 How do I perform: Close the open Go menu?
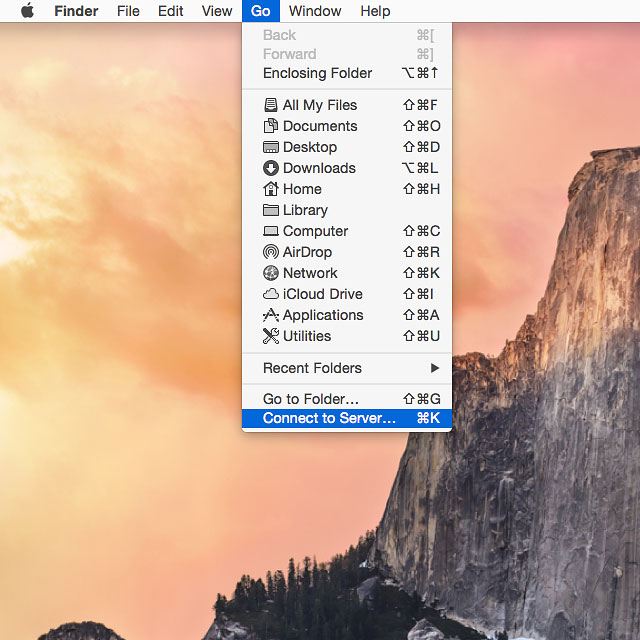pos(261,11)
